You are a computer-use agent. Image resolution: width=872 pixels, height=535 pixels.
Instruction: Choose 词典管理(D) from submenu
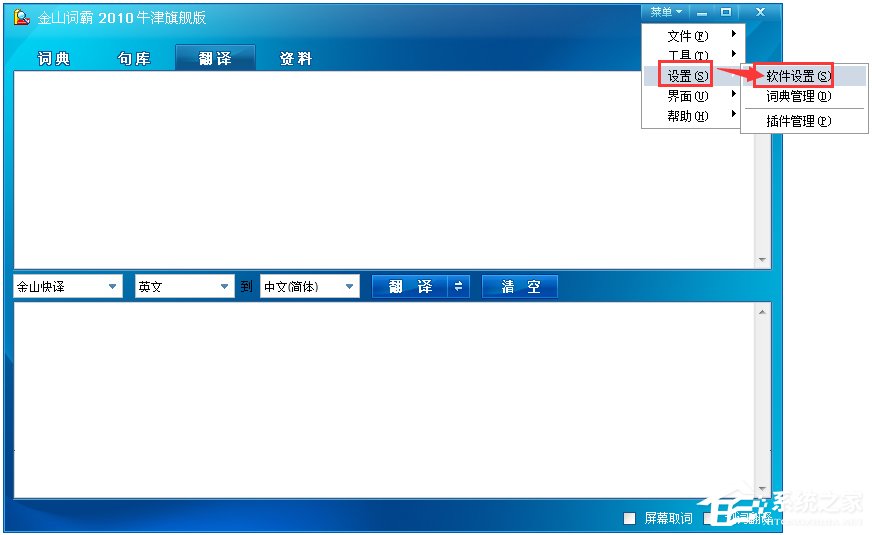point(804,96)
